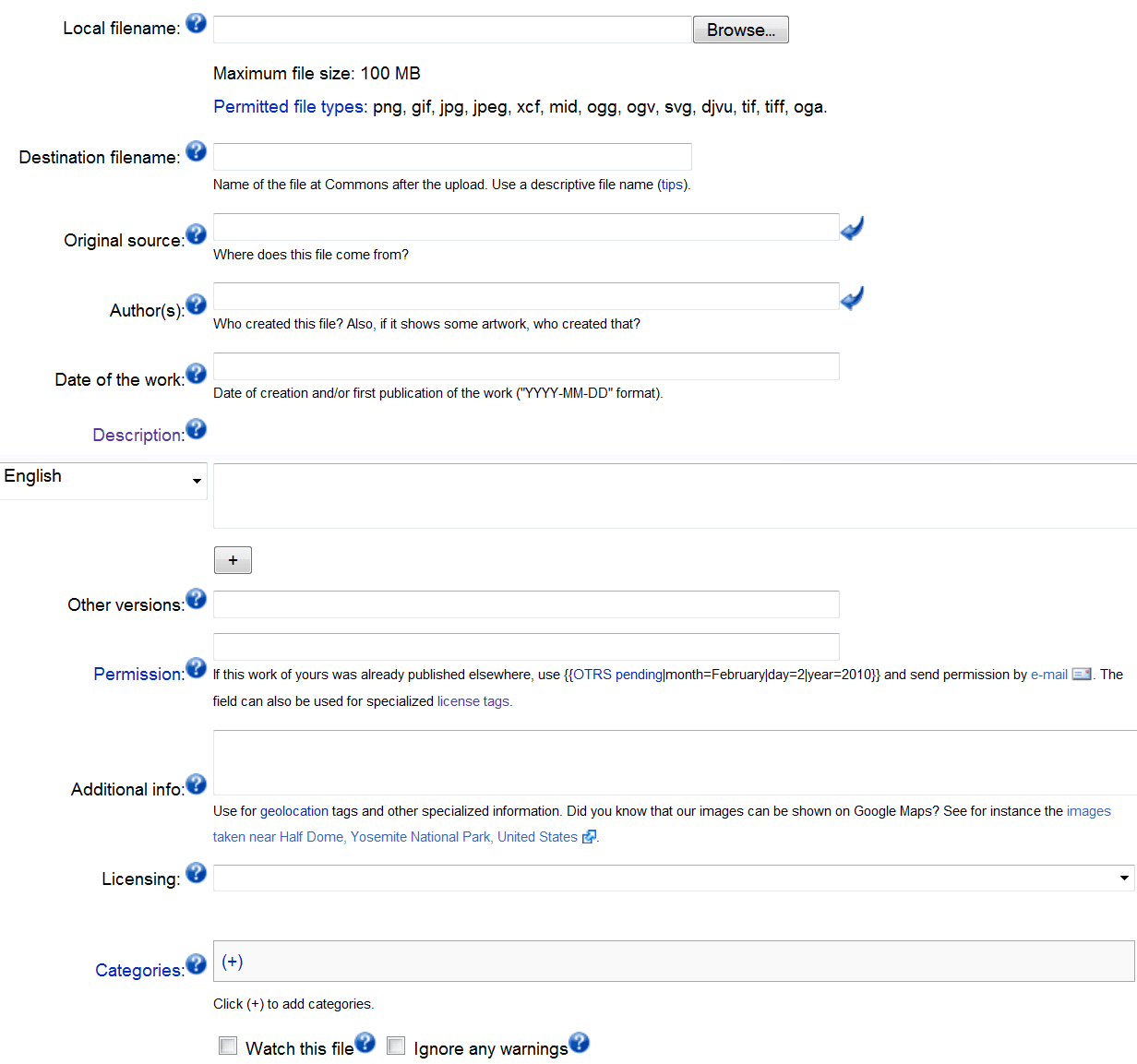This screenshot has width=1137, height=1064.
Task: Click help icon beside Categories label
Action: (196, 963)
